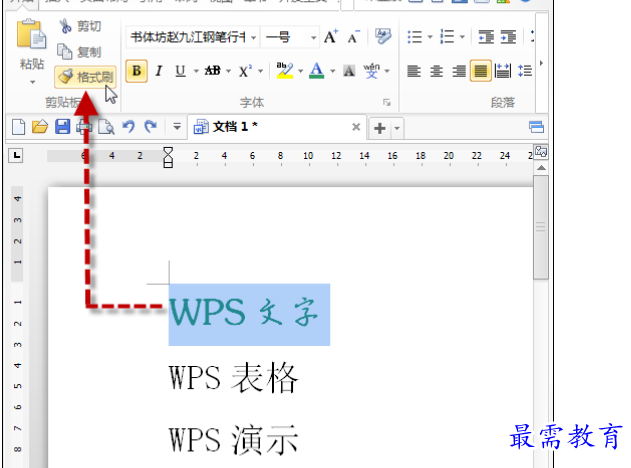This screenshot has height=468, width=631.
Task: Open the phonetic guide dropdown arrow
Action: (x=387, y=71)
